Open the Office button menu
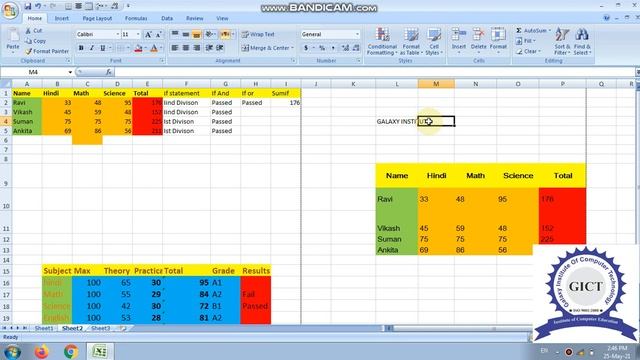Viewport: 640px width, 360px height. point(10,10)
